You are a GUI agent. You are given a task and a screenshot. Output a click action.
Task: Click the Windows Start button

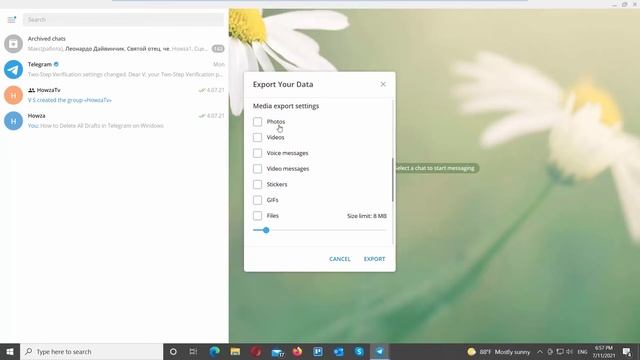point(10,351)
